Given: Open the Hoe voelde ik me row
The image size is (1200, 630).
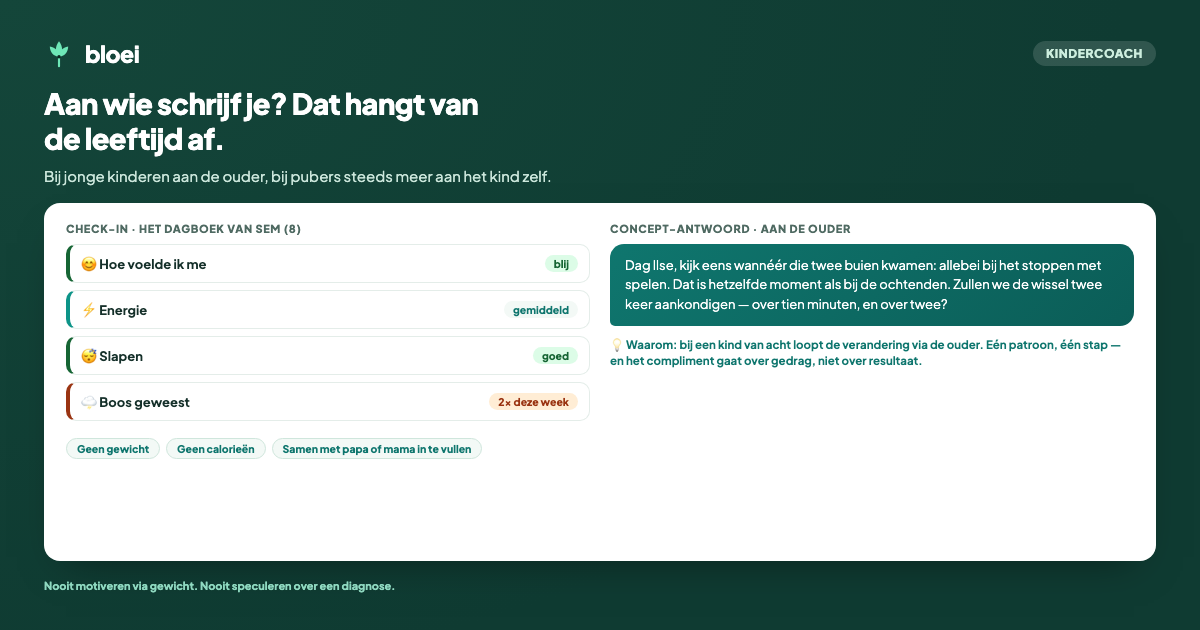Looking at the screenshot, I should [x=328, y=264].
